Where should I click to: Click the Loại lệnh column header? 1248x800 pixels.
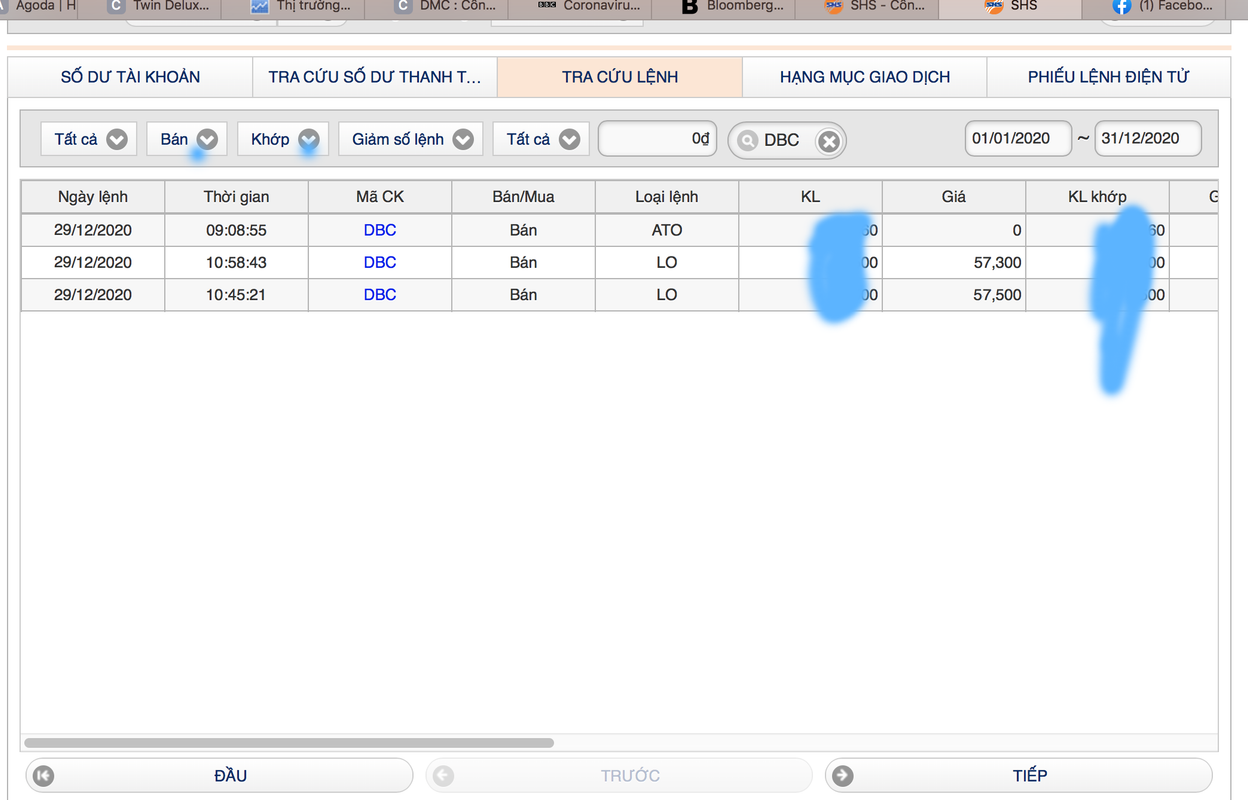[667, 197]
